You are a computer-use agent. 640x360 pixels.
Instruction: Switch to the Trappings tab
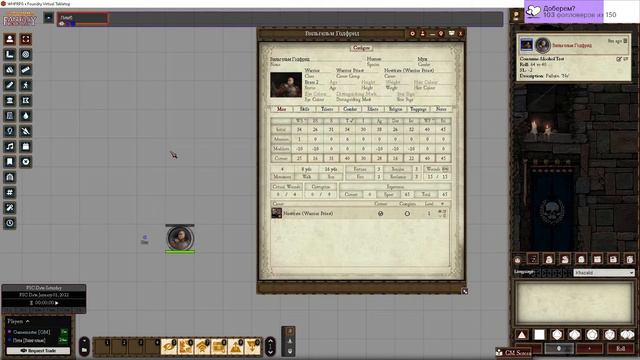(418, 109)
